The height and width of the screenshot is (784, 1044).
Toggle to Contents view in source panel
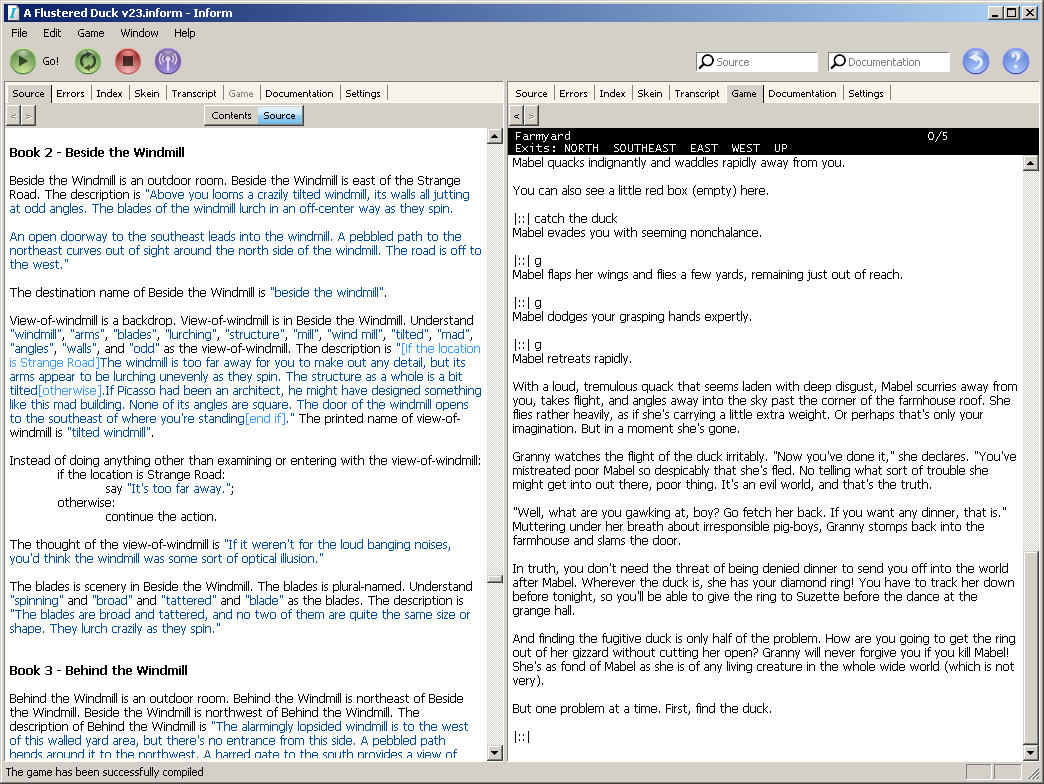click(231, 115)
